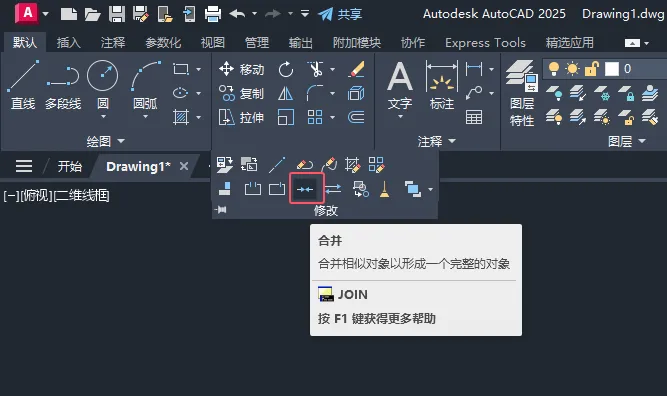Toggle layer 0 on/off light bulb
Image resolution: width=667 pixels, height=396 pixels.
554,69
